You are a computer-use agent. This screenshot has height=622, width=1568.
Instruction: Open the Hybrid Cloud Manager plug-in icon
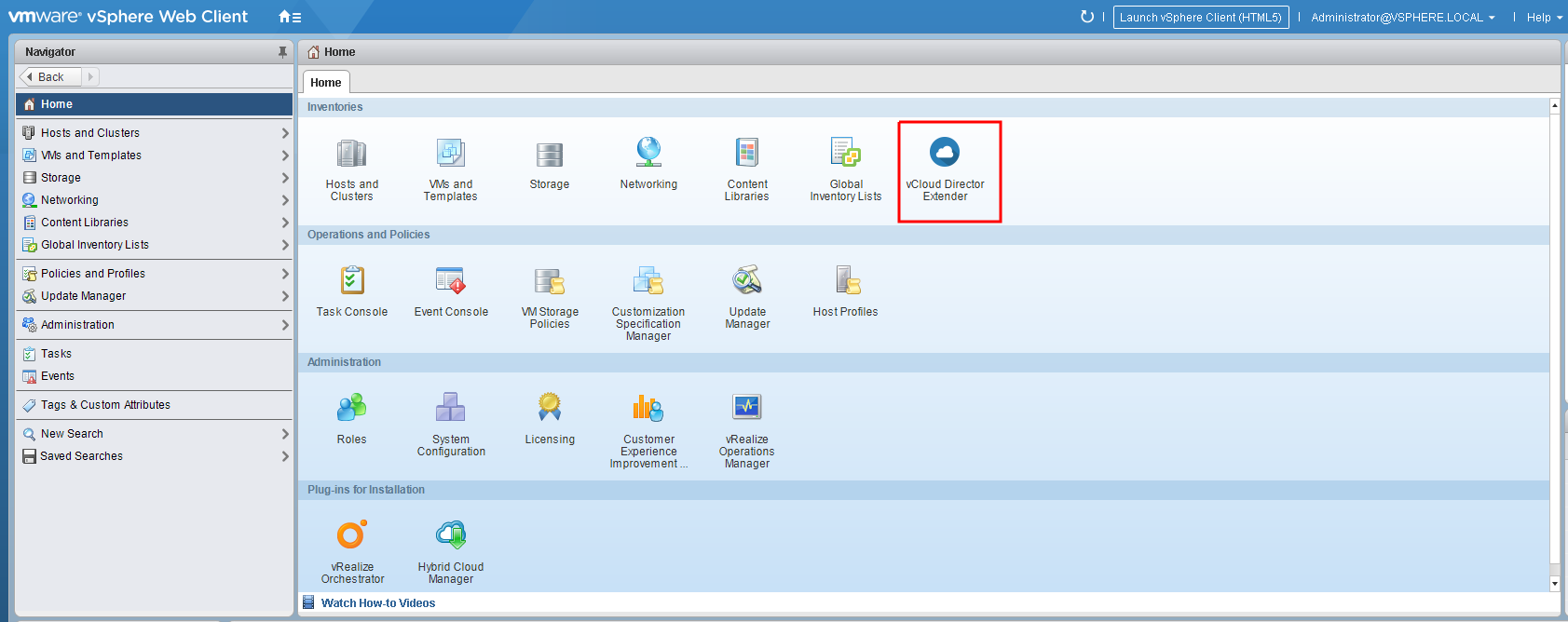point(451,534)
